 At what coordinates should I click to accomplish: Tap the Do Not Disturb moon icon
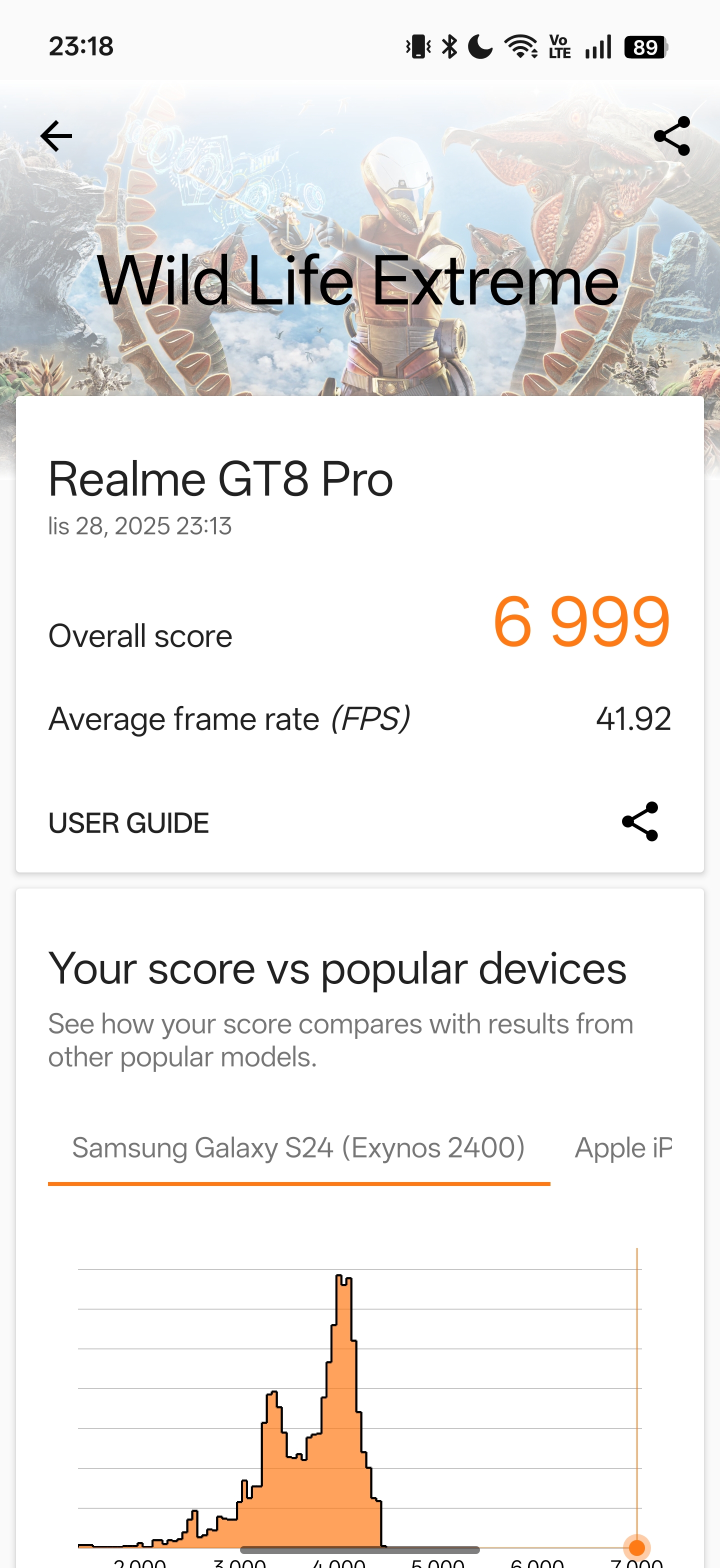[x=480, y=47]
